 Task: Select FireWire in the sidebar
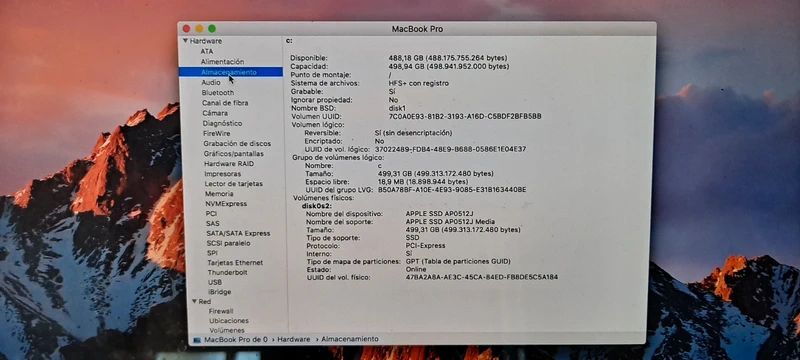click(216, 134)
